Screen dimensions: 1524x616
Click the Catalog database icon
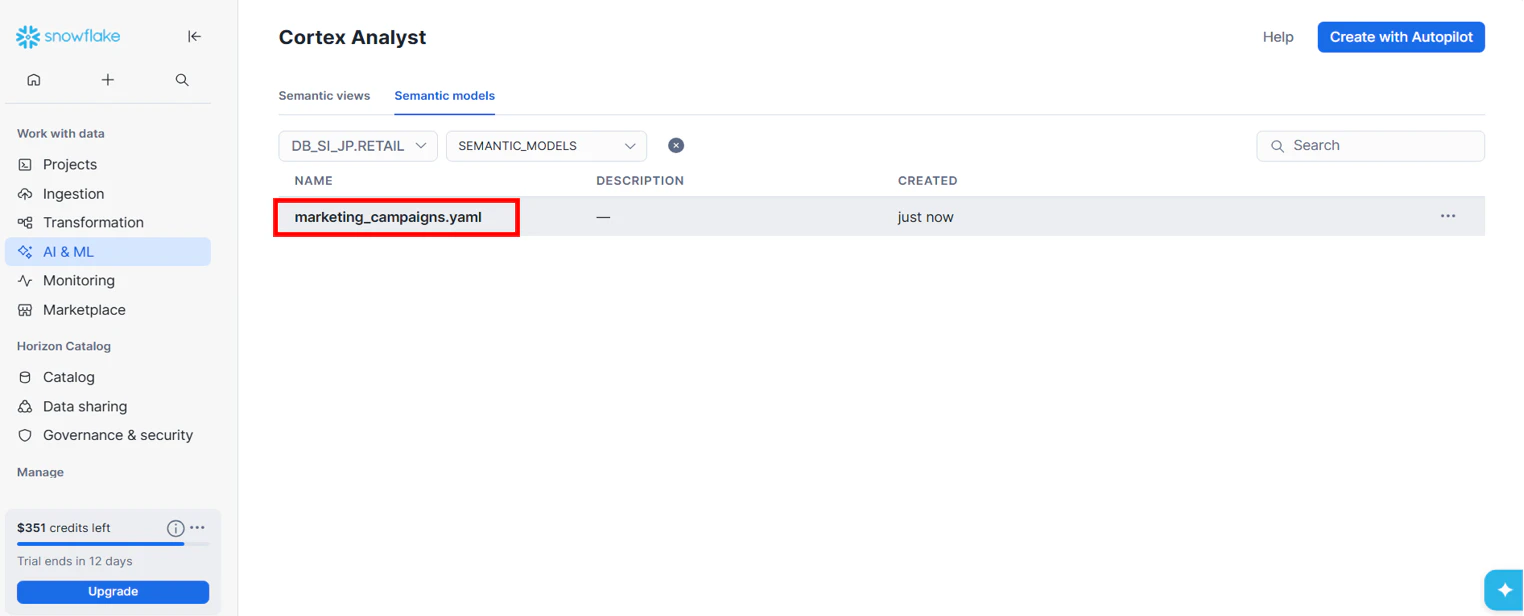(25, 377)
